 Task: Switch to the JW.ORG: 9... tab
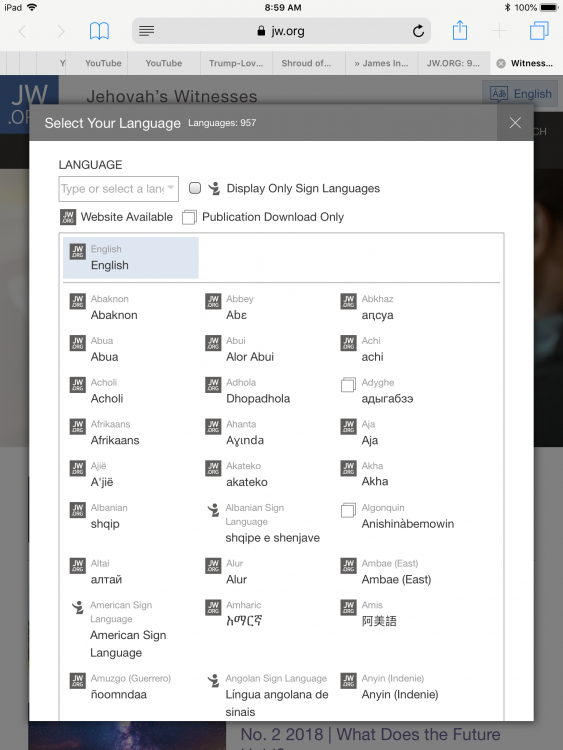point(453,63)
